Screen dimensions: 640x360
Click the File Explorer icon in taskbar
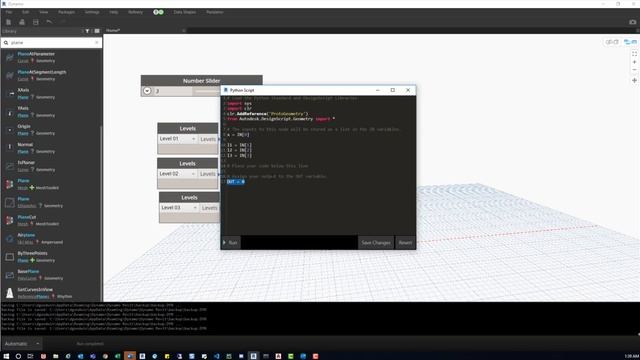point(56,356)
